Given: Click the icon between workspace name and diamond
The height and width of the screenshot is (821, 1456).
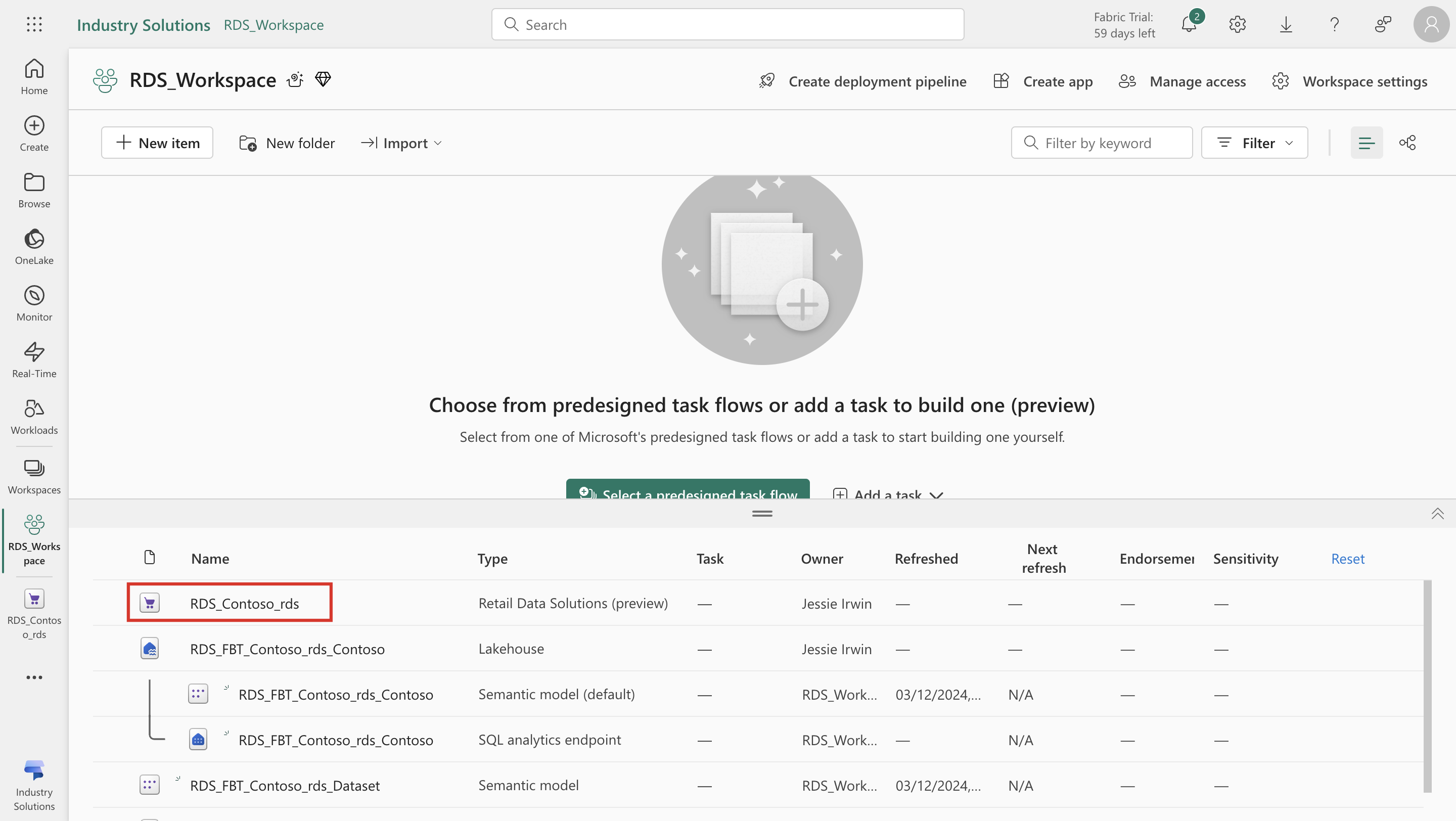Looking at the screenshot, I should tap(295, 80).
